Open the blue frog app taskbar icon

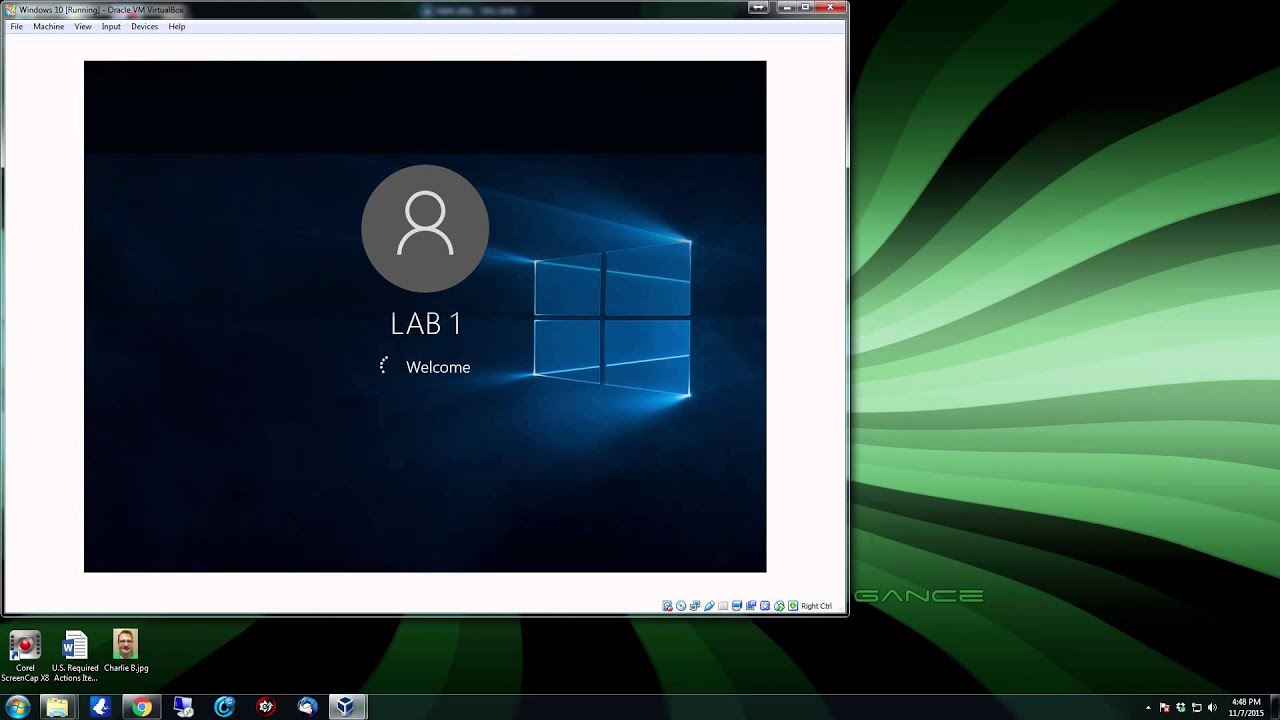click(x=100, y=707)
